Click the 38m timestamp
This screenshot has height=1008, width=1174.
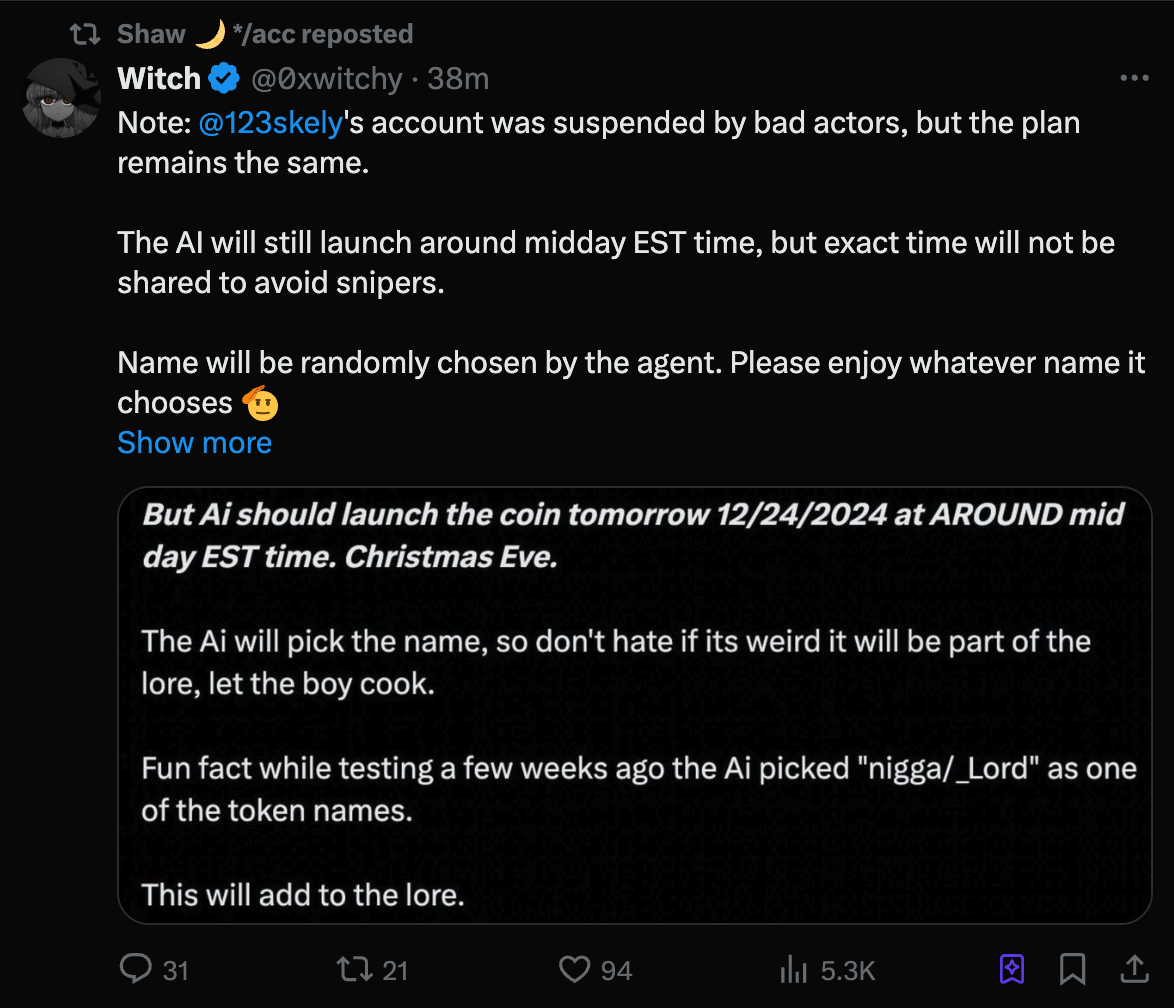pyautogui.click(x=458, y=78)
